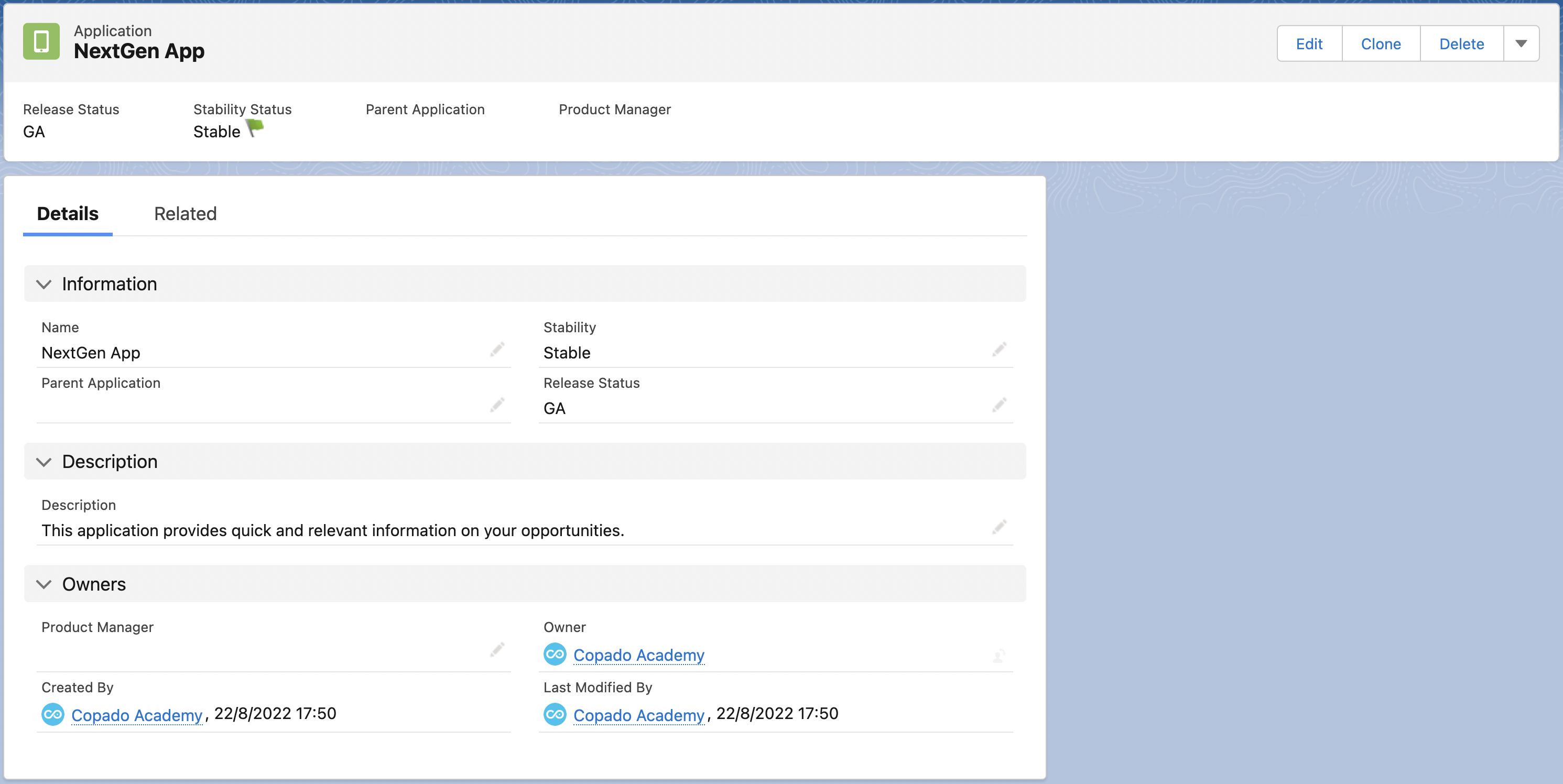Open the Owner Copado Academy link
This screenshot has height=784, width=1563.
pyautogui.click(x=639, y=656)
